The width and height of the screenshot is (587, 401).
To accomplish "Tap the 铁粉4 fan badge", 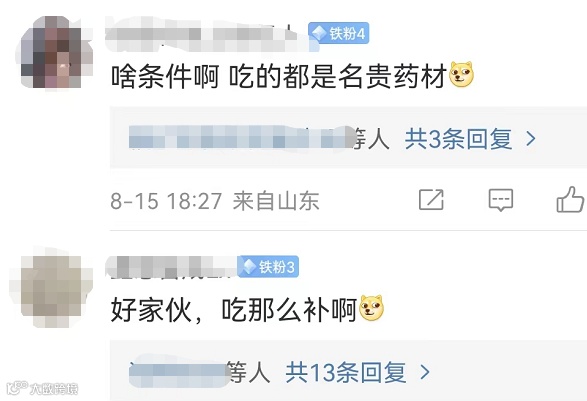I will coord(338,33).
